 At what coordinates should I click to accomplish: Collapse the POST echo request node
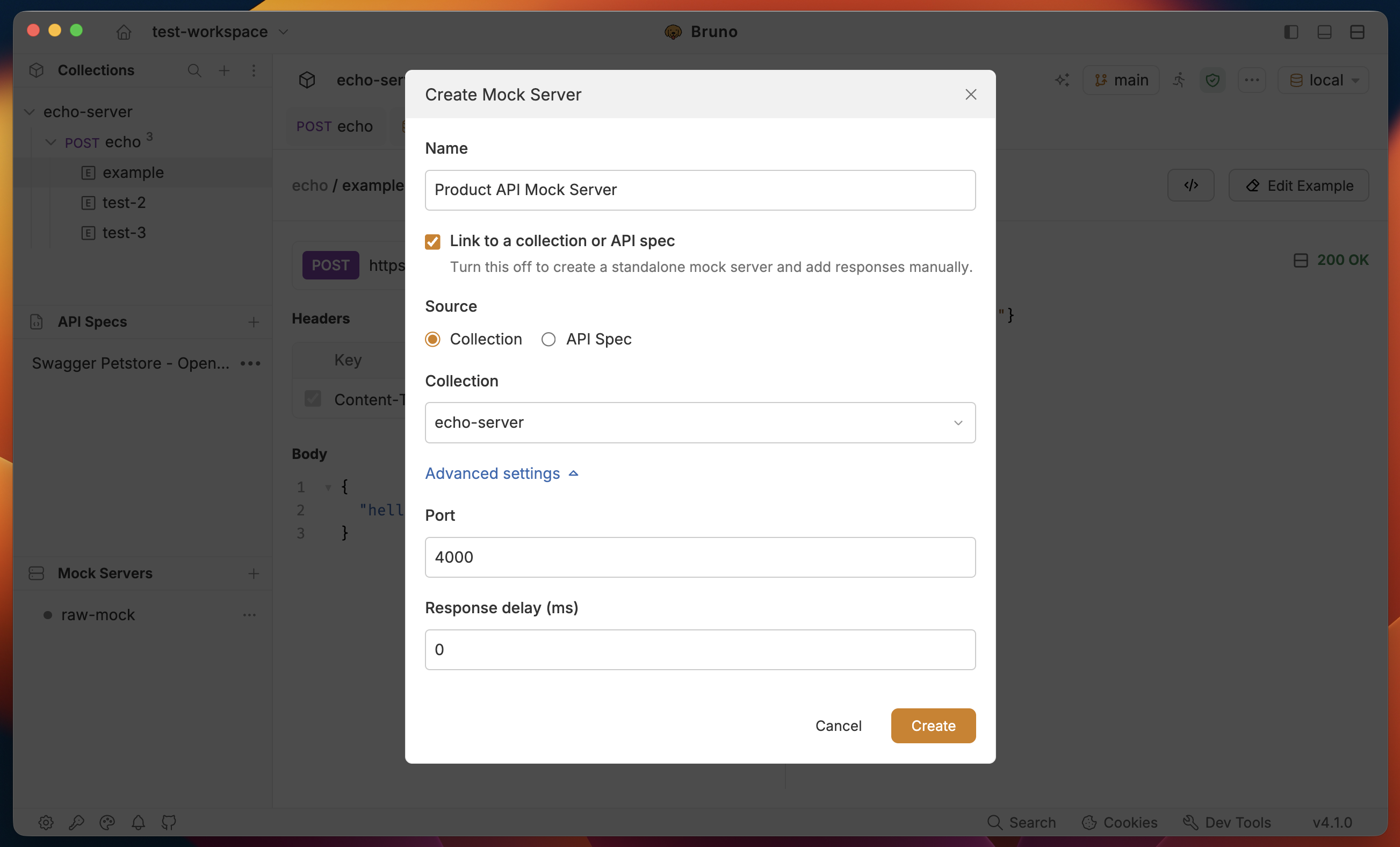click(x=50, y=142)
